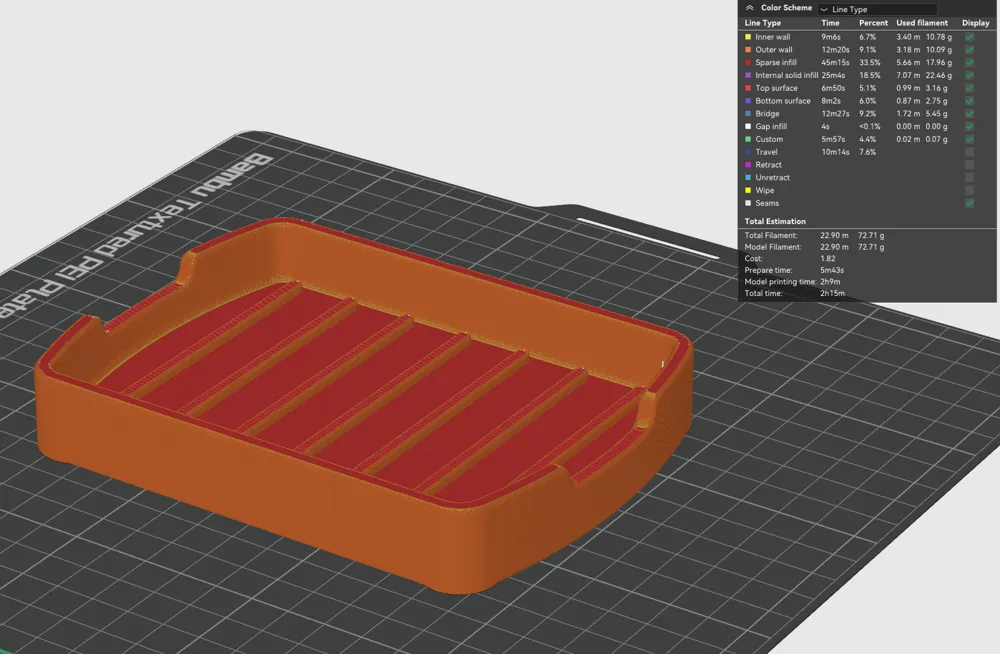Click the Percent column header
This screenshot has width=1000, height=654.
[873, 23]
